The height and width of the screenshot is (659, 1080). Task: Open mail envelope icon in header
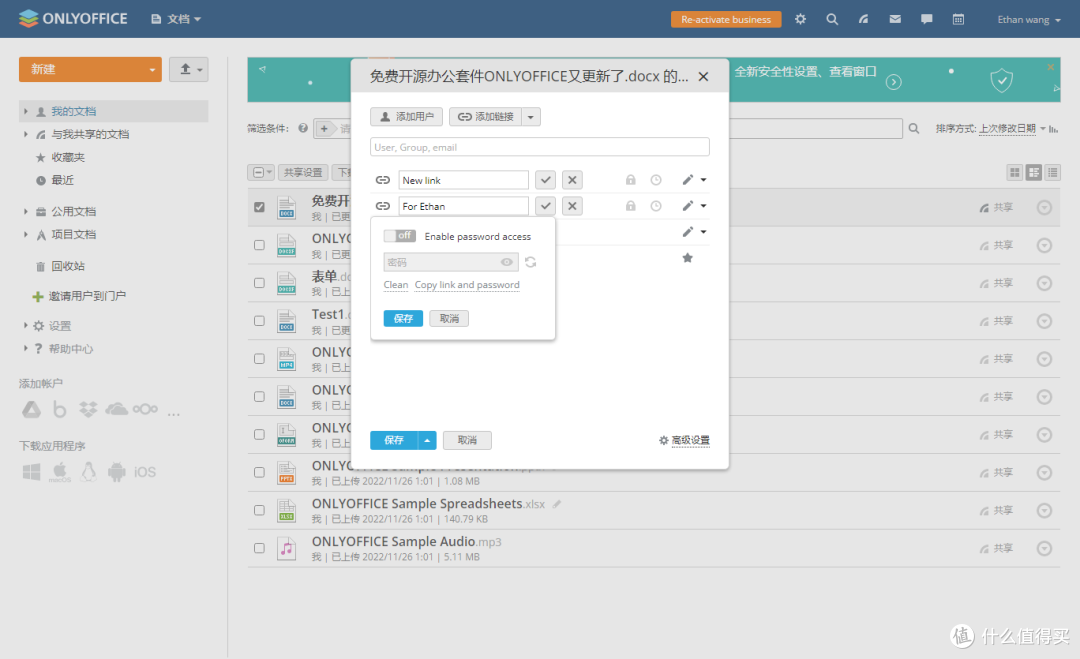(895, 19)
